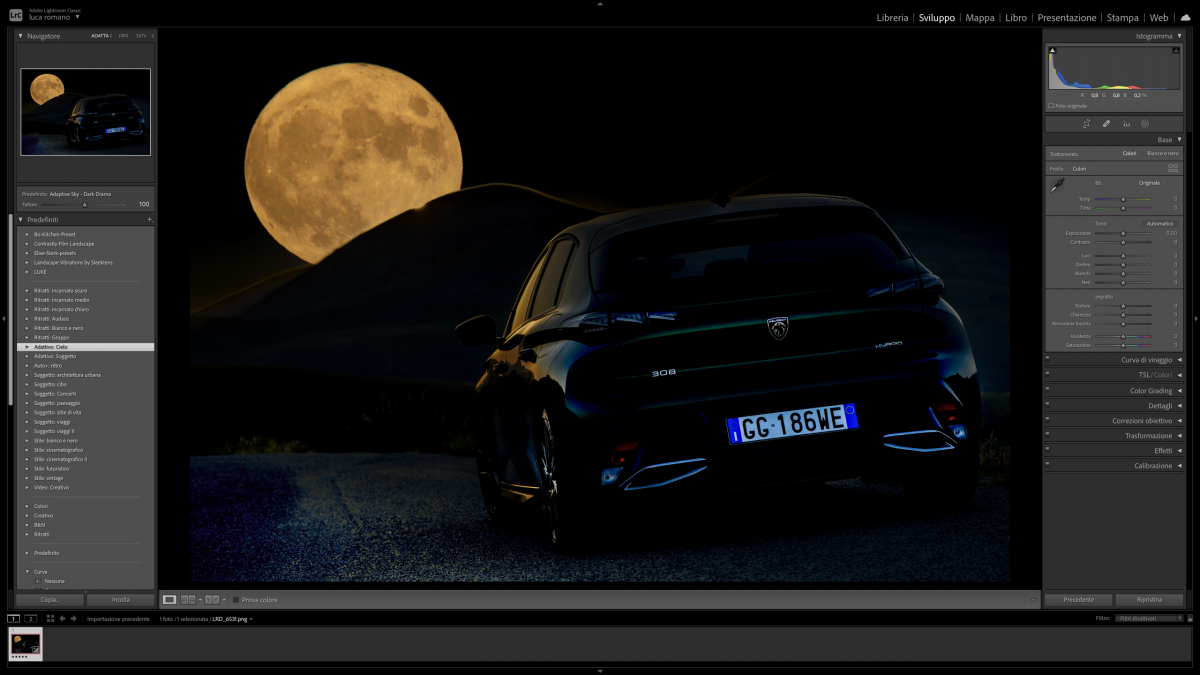Select the Adattivo: Cielo preset group

(x=87, y=347)
